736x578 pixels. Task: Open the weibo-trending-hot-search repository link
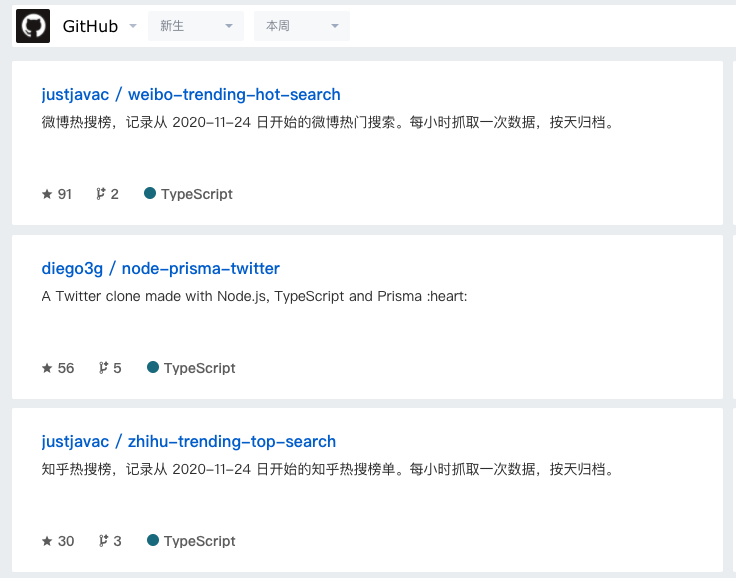191,94
